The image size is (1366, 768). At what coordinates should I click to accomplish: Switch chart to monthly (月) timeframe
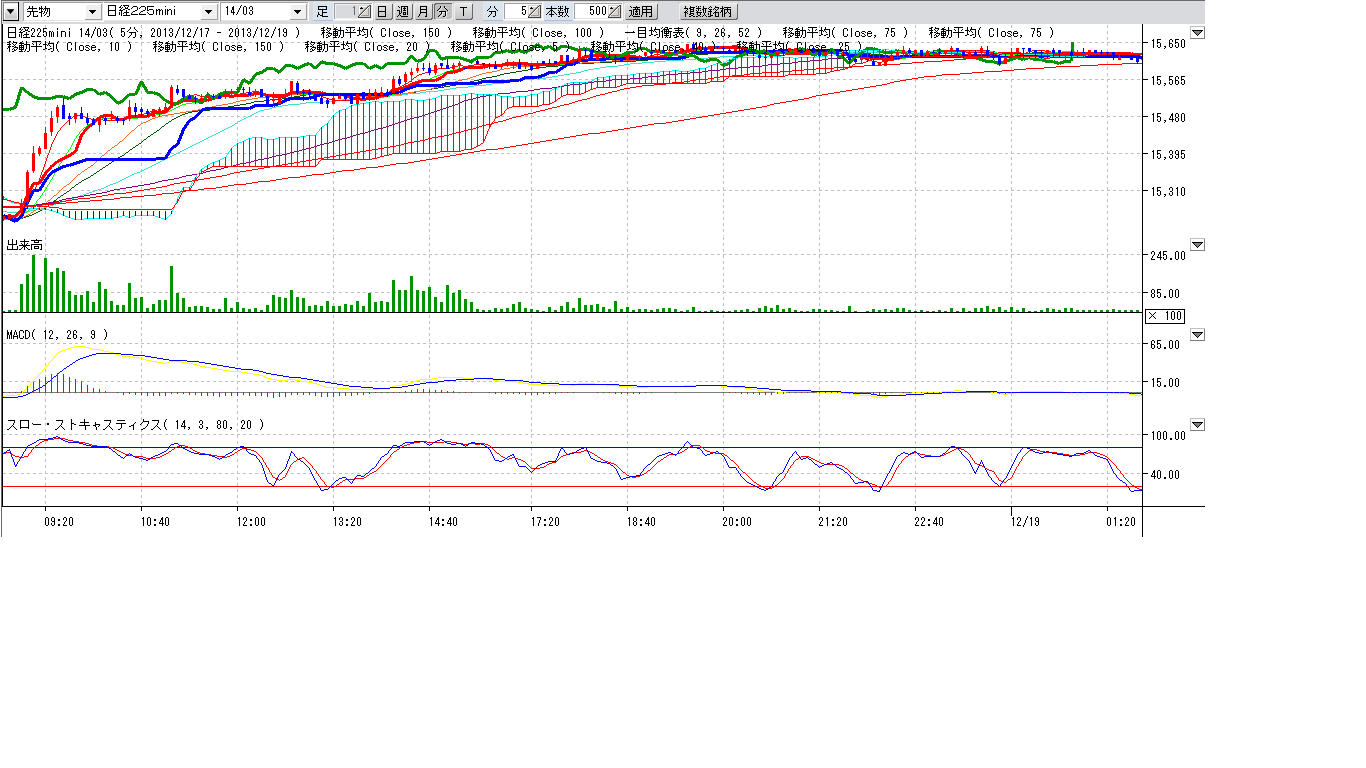pos(423,12)
